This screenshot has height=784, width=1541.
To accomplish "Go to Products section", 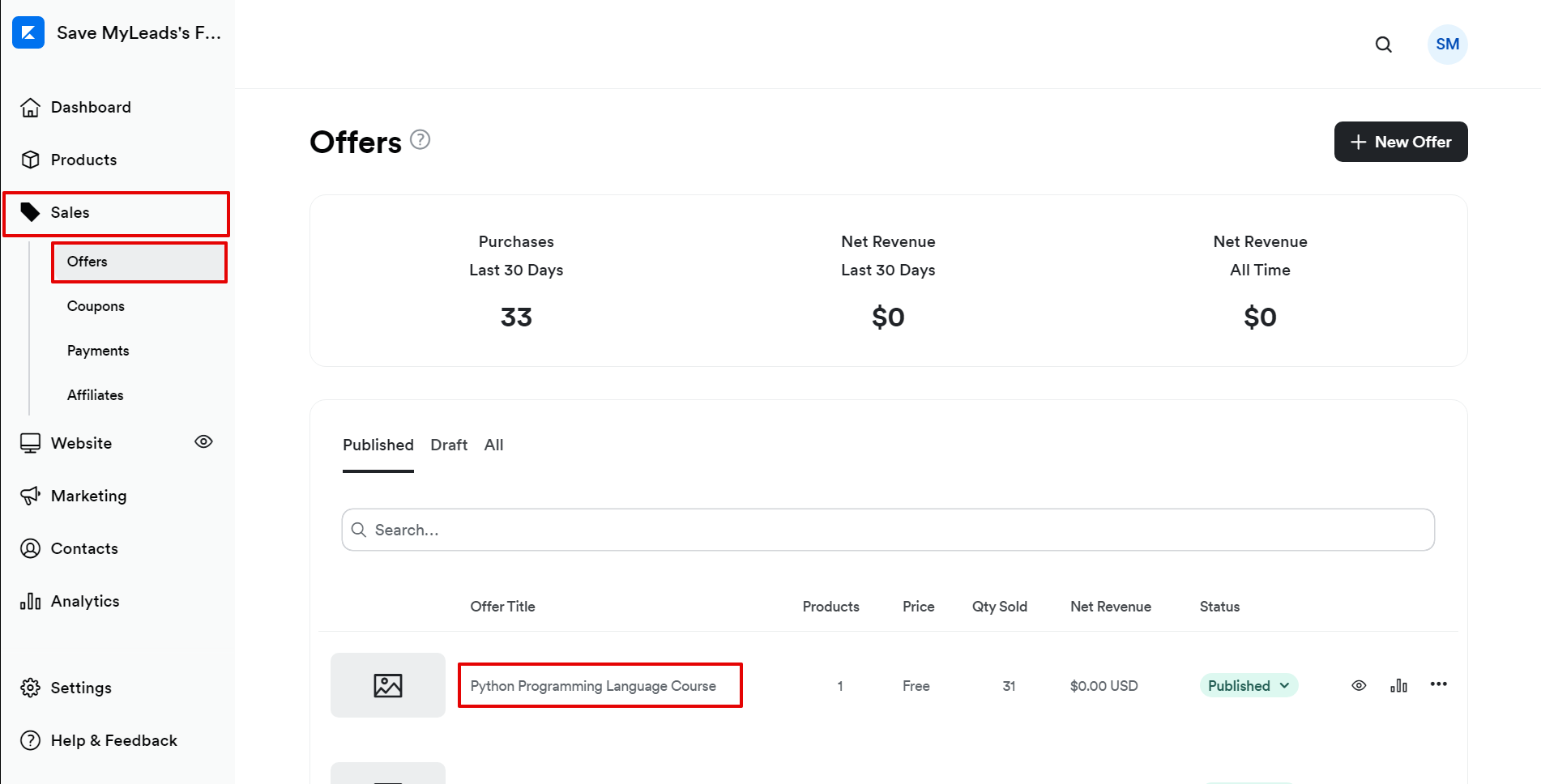I will coord(83,160).
